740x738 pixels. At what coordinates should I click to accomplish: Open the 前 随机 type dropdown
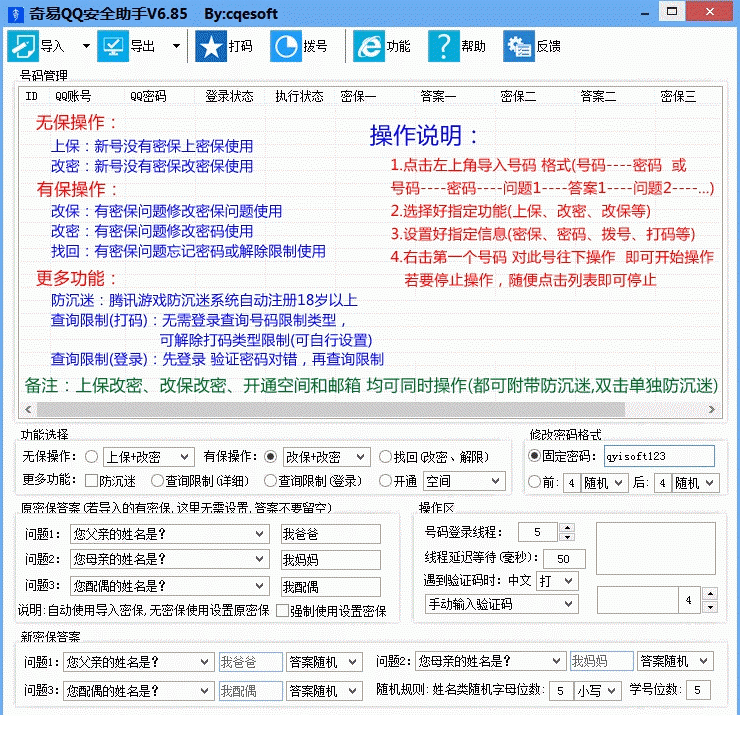[604, 483]
